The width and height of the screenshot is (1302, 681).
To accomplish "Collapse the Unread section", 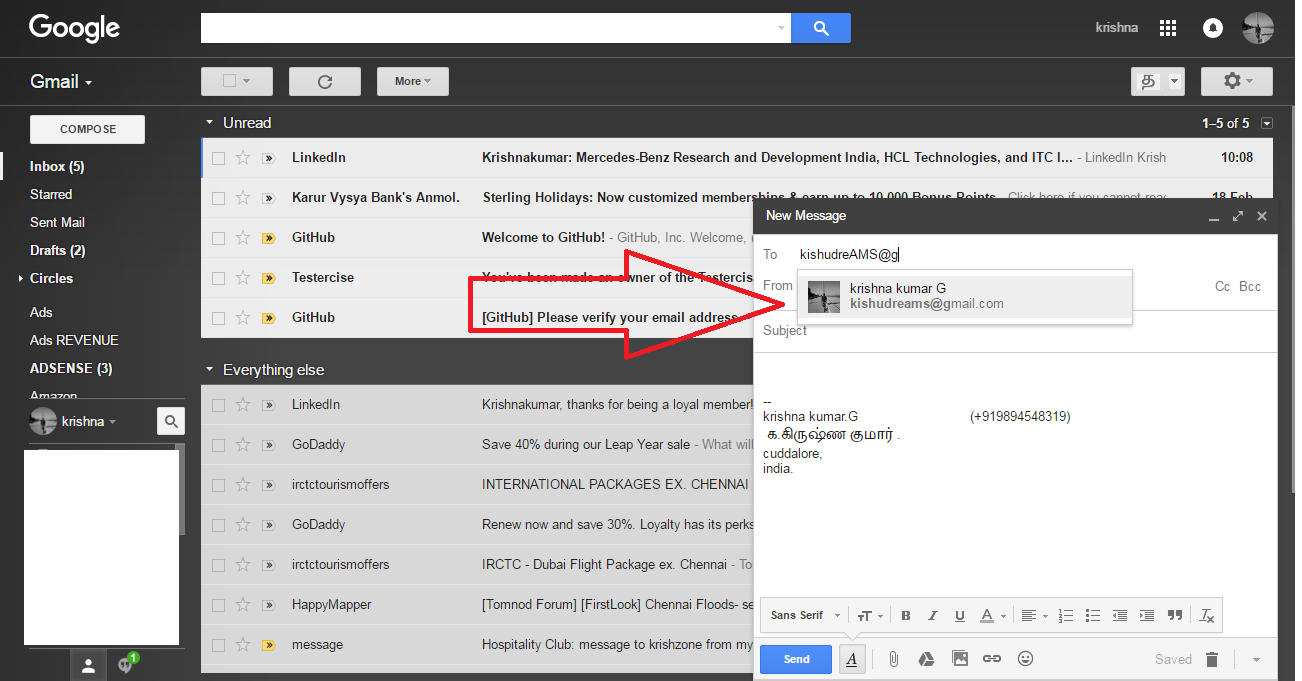I will [208, 122].
